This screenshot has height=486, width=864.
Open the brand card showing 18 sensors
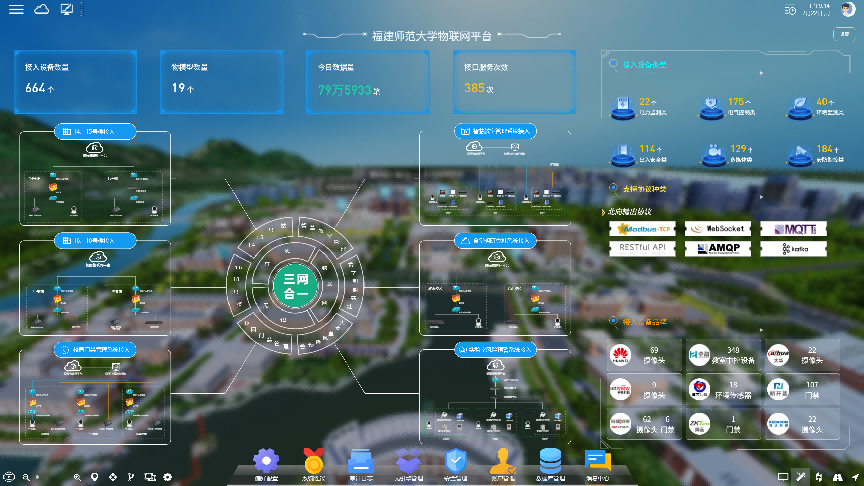723,390
